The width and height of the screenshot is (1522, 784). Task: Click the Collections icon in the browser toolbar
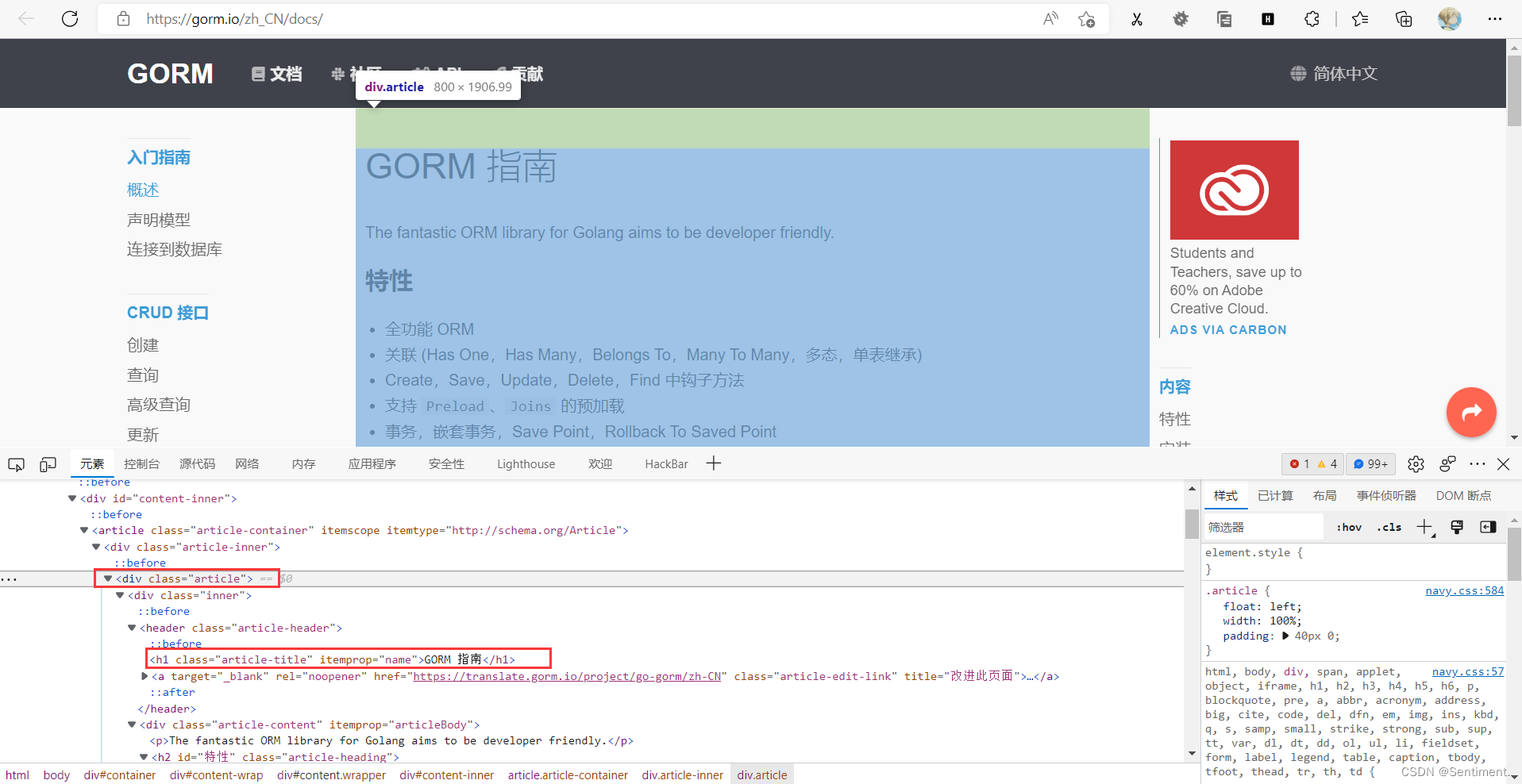pos(1404,18)
